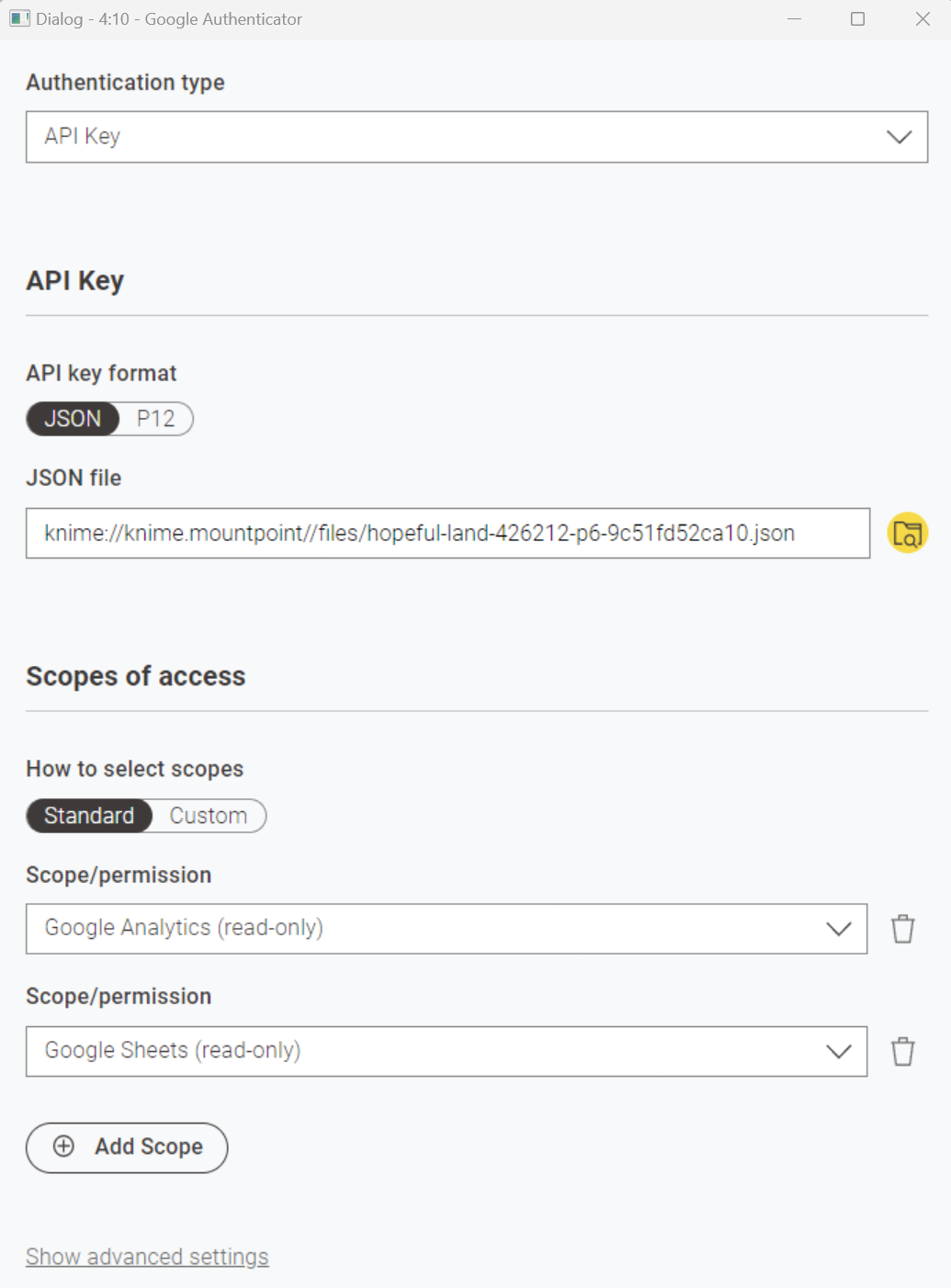Viewport: 951px width, 1288px height.
Task: Open the Authentication type dropdown
Action: 476,137
